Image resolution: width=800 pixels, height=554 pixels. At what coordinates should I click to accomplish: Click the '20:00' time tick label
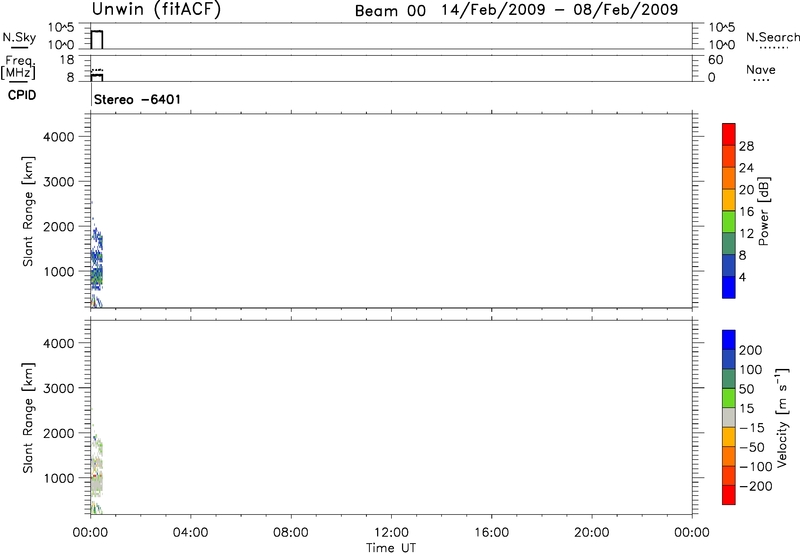tap(592, 533)
